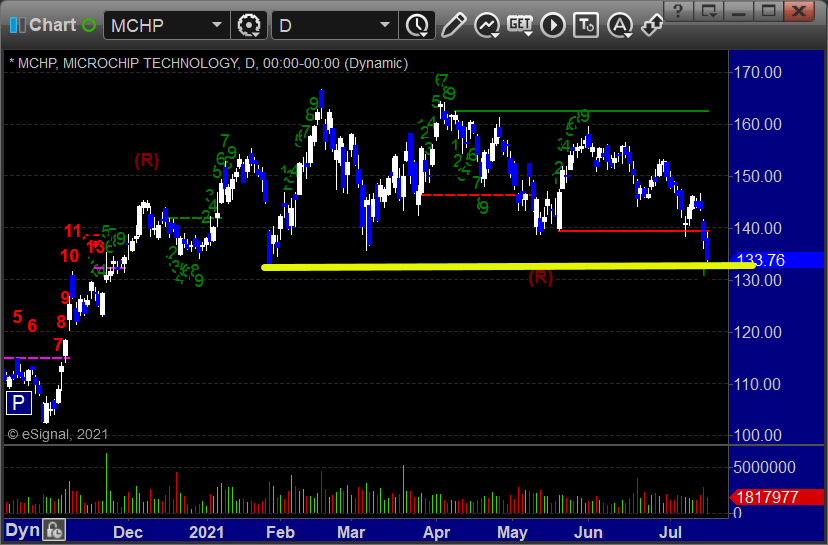Screen dimensions: 828x545
Task: Open the window options dropdown in title bar
Action: 709,11
